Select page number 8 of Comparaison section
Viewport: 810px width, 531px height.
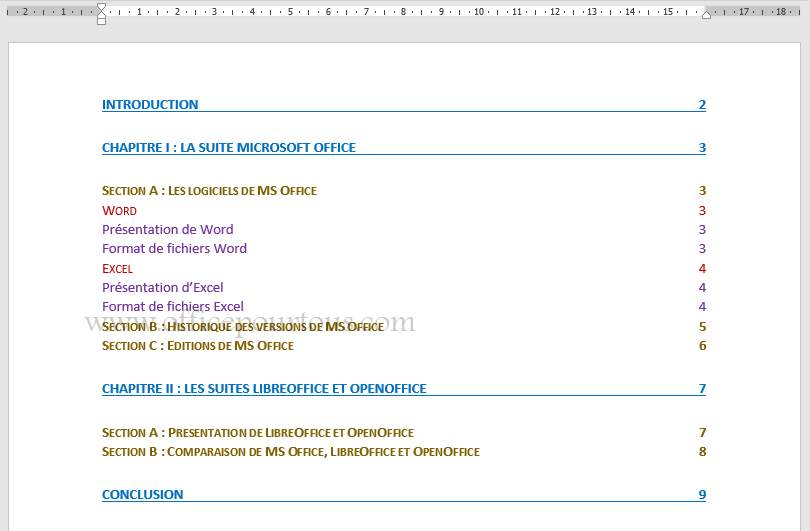coord(702,451)
